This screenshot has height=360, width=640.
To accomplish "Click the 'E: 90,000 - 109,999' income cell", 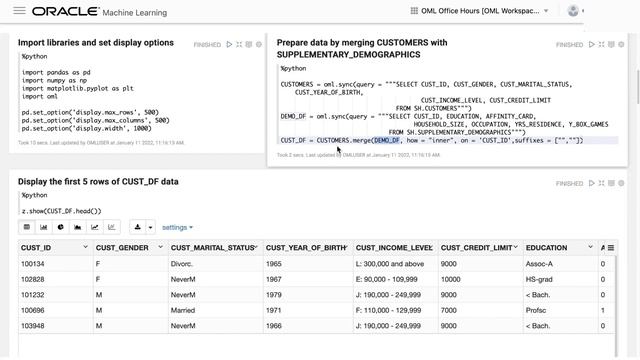I will tap(396, 279).
